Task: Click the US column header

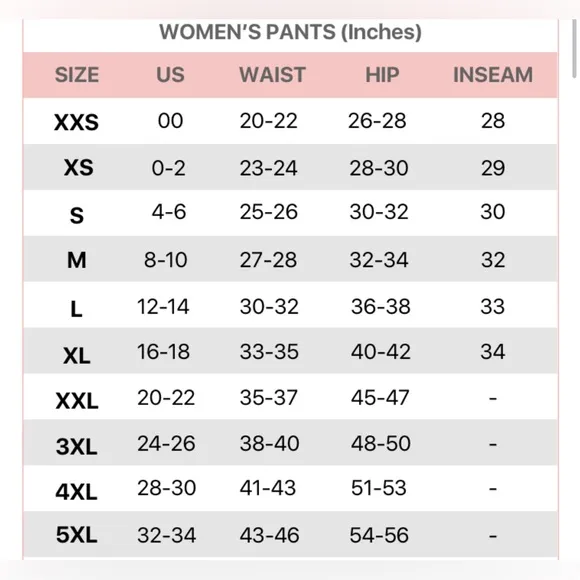Action: click(171, 75)
